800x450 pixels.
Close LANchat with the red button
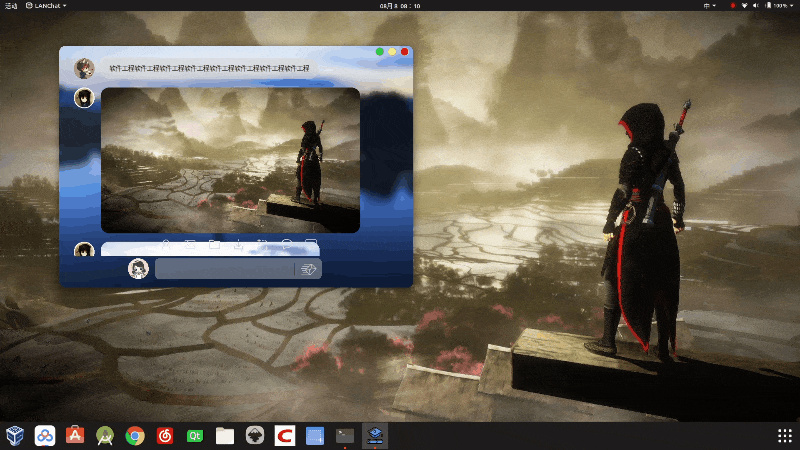click(x=405, y=52)
